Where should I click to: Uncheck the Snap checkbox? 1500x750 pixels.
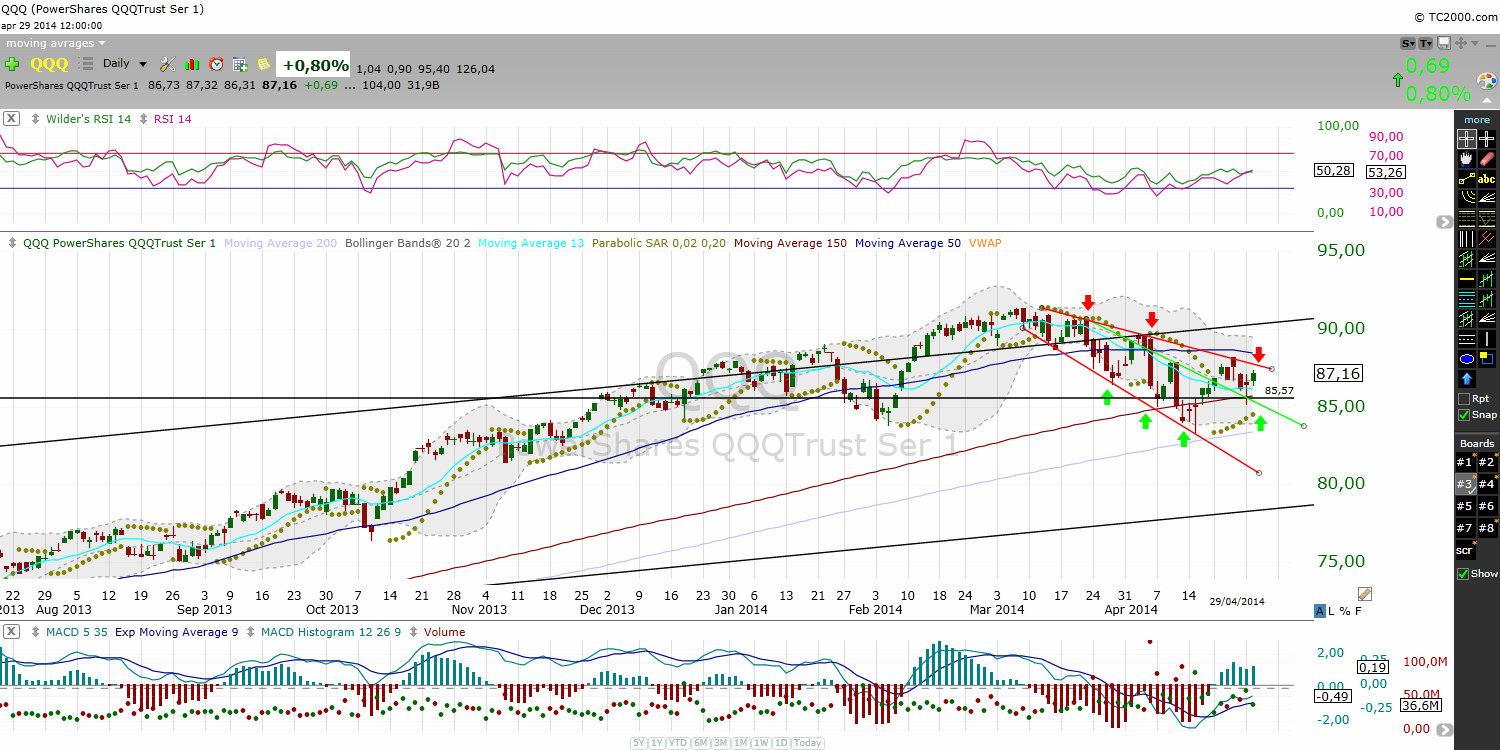click(1464, 415)
